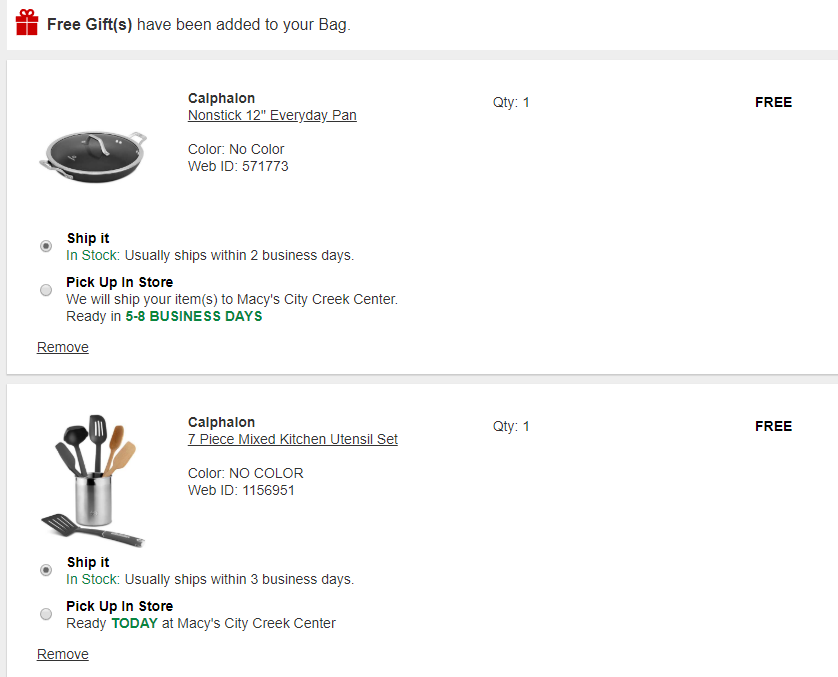Select Ship it for the Utensil Set
This screenshot has height=677, width=838.
(46, 570)
